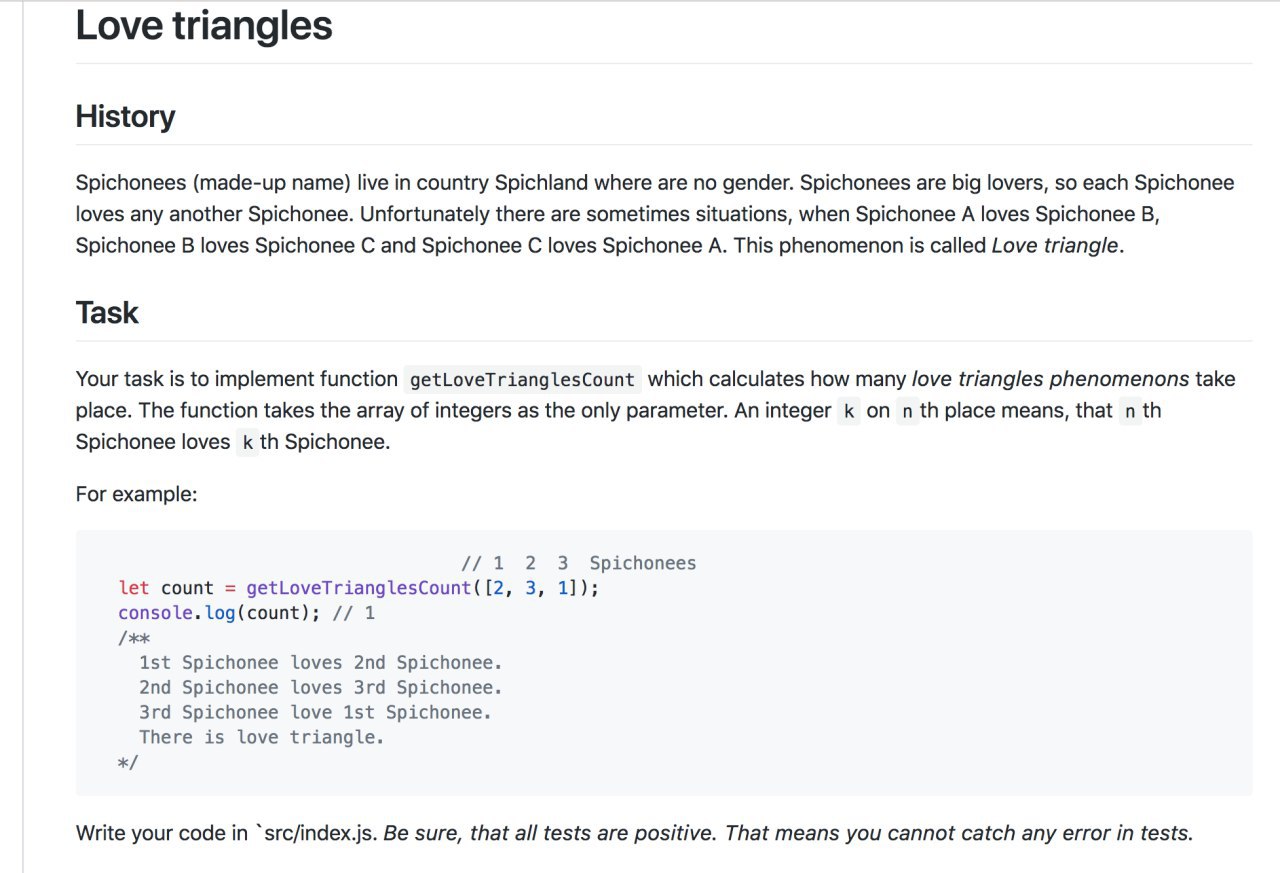
Task: Click the inline code getLoveTrianglesCount
Action: pyautogui.click(x=522, y=380)
